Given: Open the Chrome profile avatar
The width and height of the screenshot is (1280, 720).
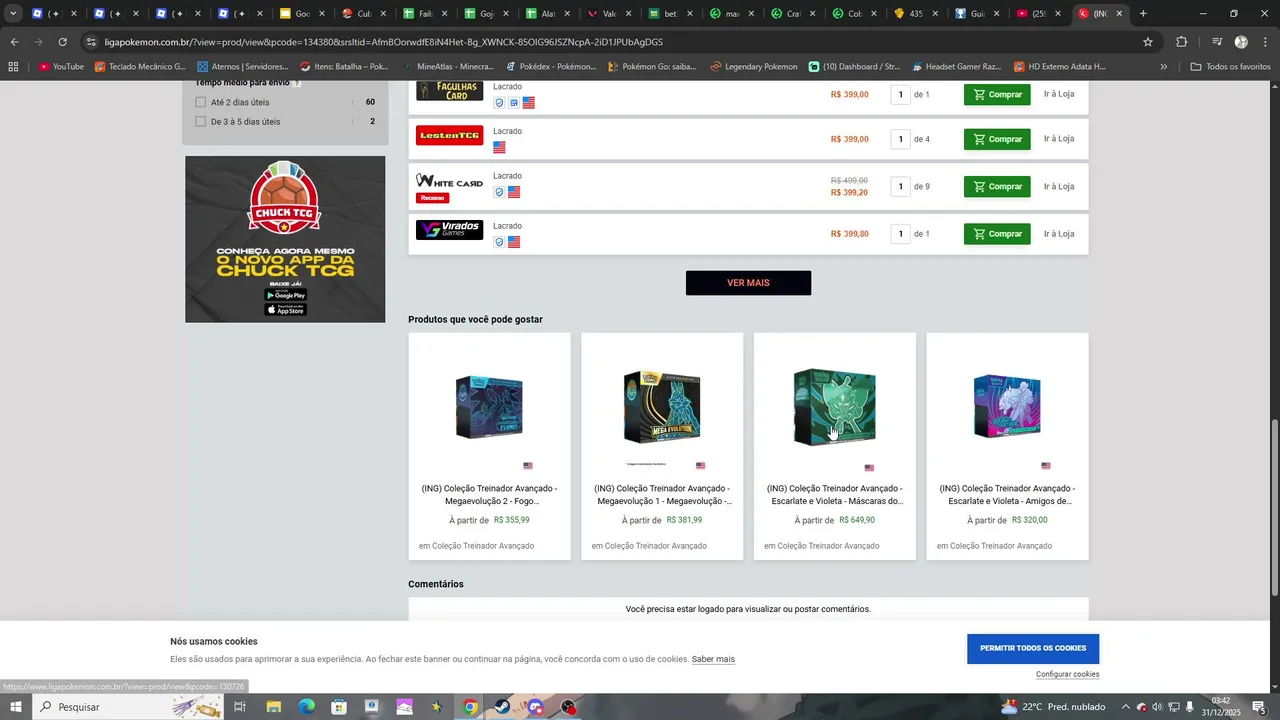Looking at the screenshot, I should coord(1241,42).
